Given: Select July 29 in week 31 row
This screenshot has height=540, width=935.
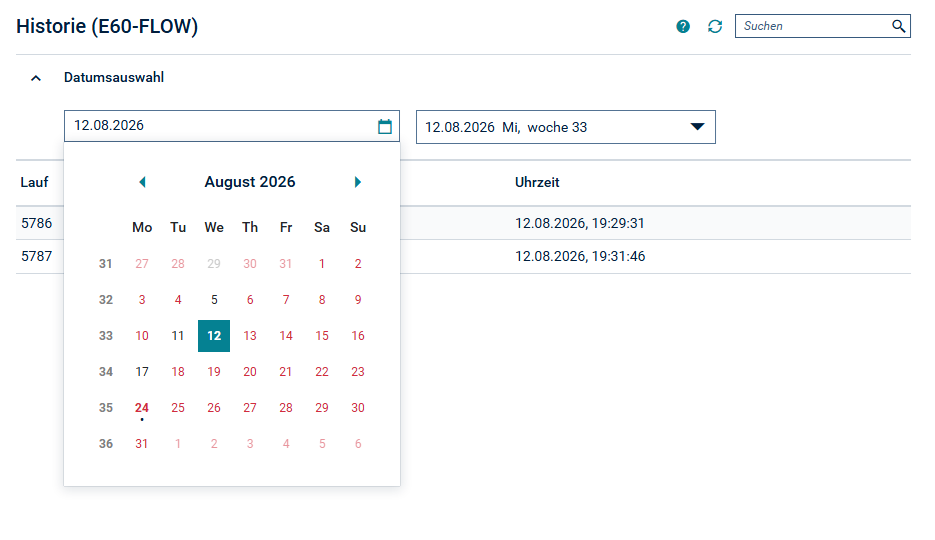Looking at the screenshot, I should [x=214, y=263].
